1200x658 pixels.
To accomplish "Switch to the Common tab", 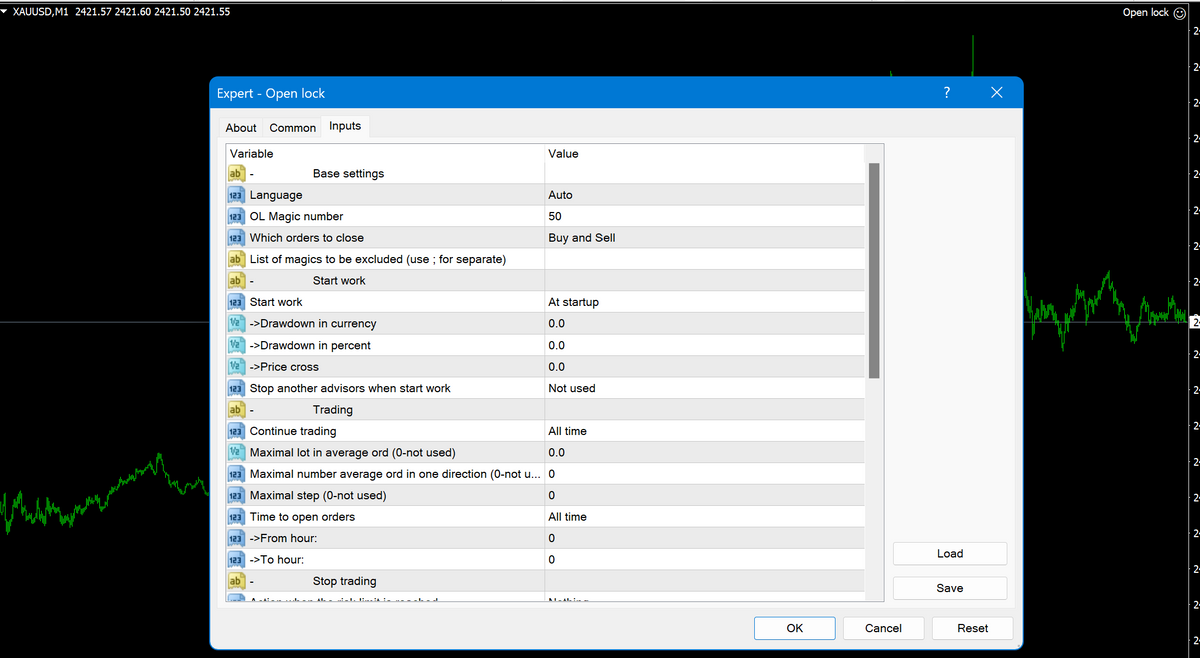I will [x=293, y=128].
